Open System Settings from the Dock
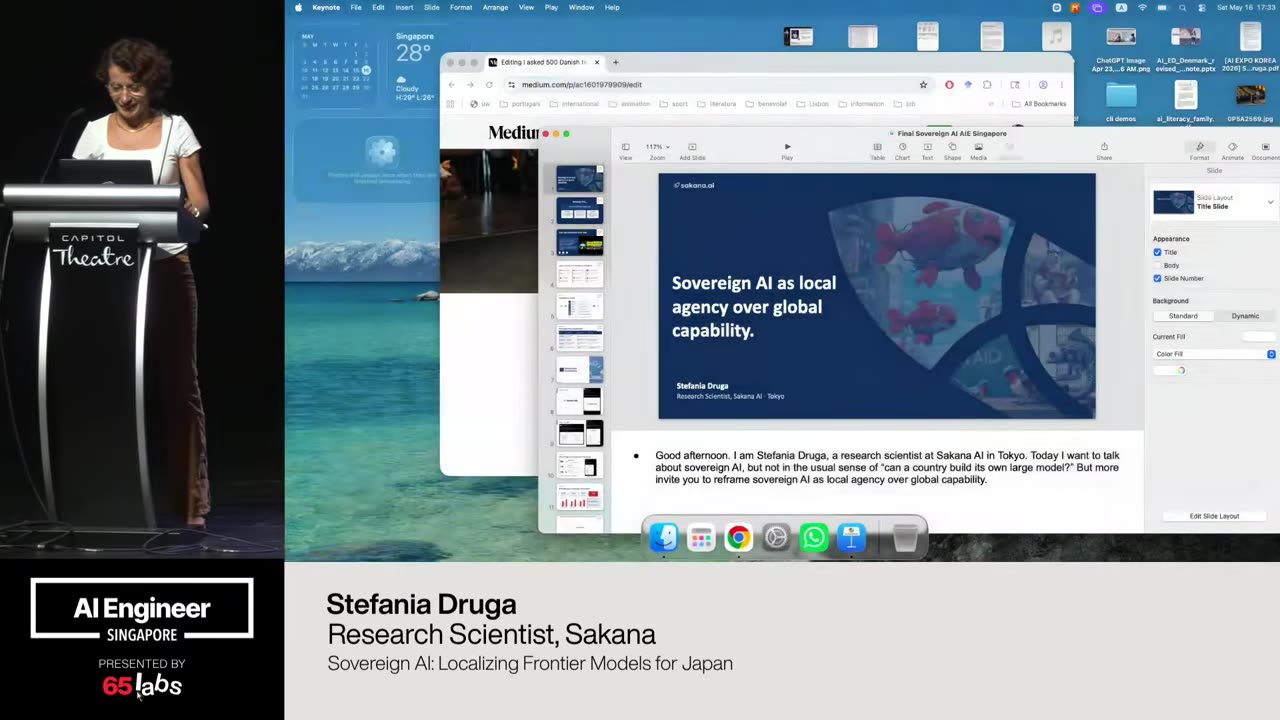This screenshot has width=1280, height=720. click(x=776, y=538)
